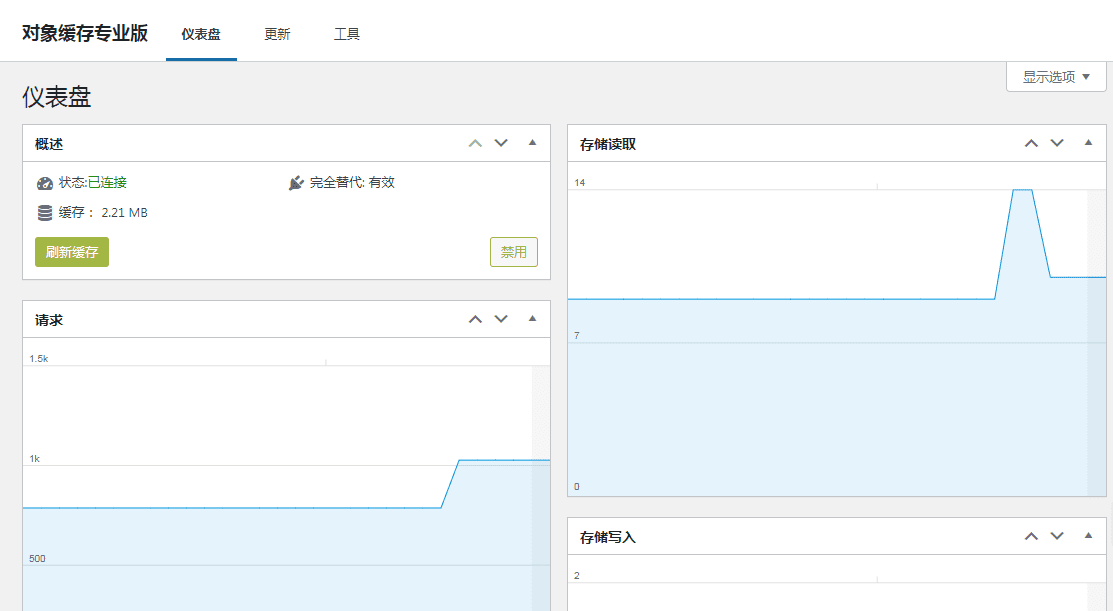This screenshot has width=1113, height=611.
Task: Move the 概述 panel down
Action: click(501, 143)
